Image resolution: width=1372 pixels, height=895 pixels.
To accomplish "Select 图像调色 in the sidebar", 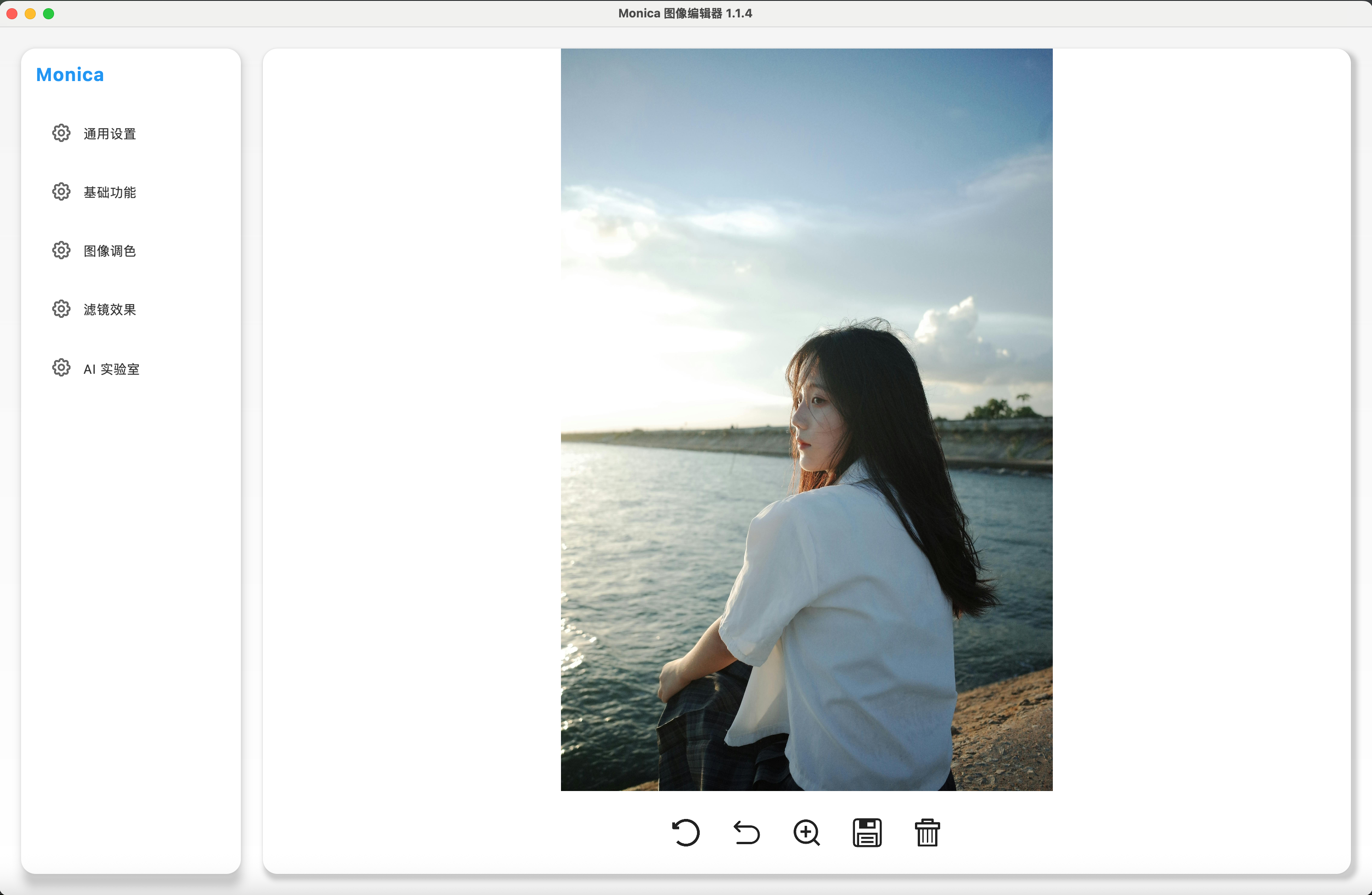I will 109,251.
